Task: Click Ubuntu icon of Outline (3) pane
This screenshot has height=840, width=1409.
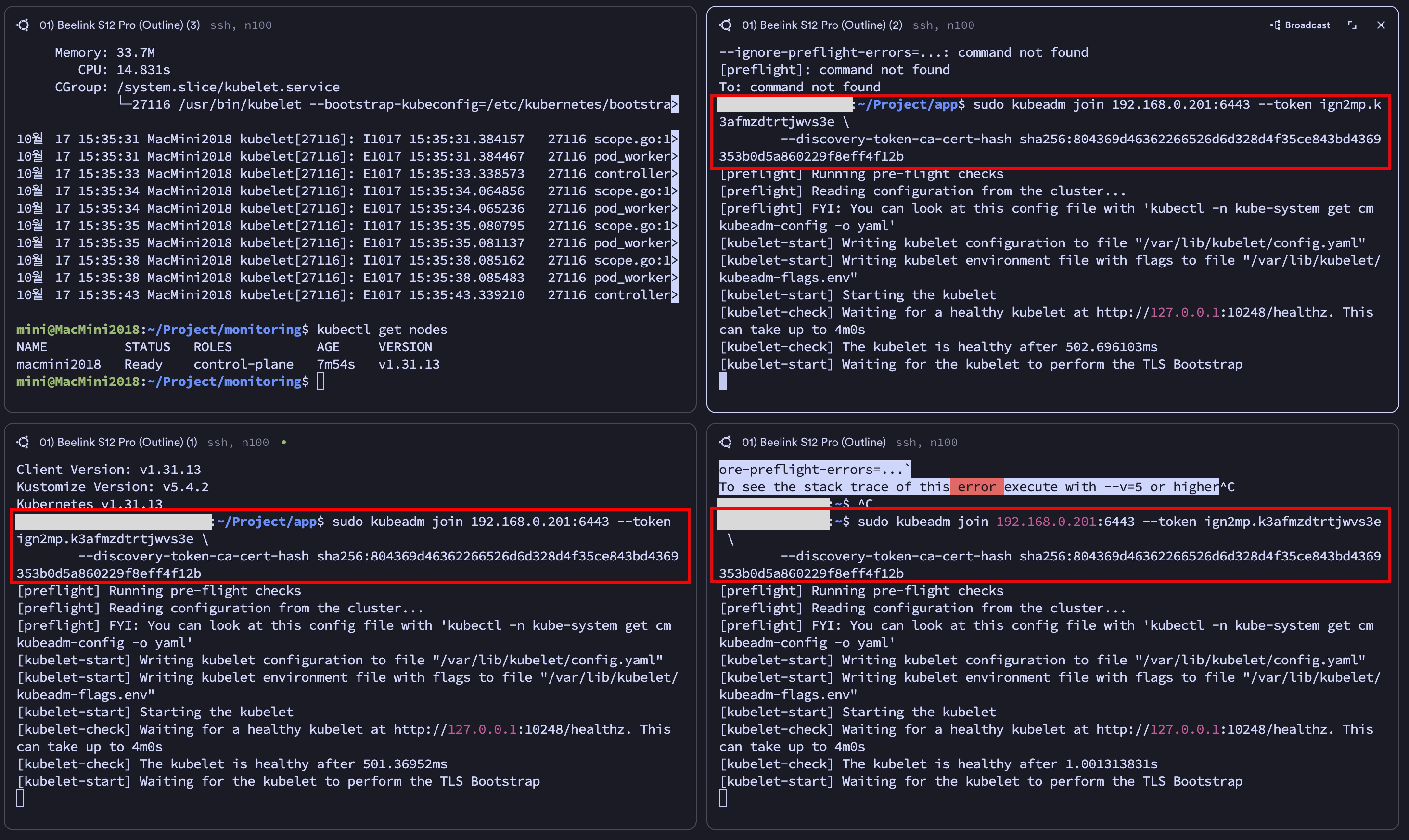Action: point(23,25)
